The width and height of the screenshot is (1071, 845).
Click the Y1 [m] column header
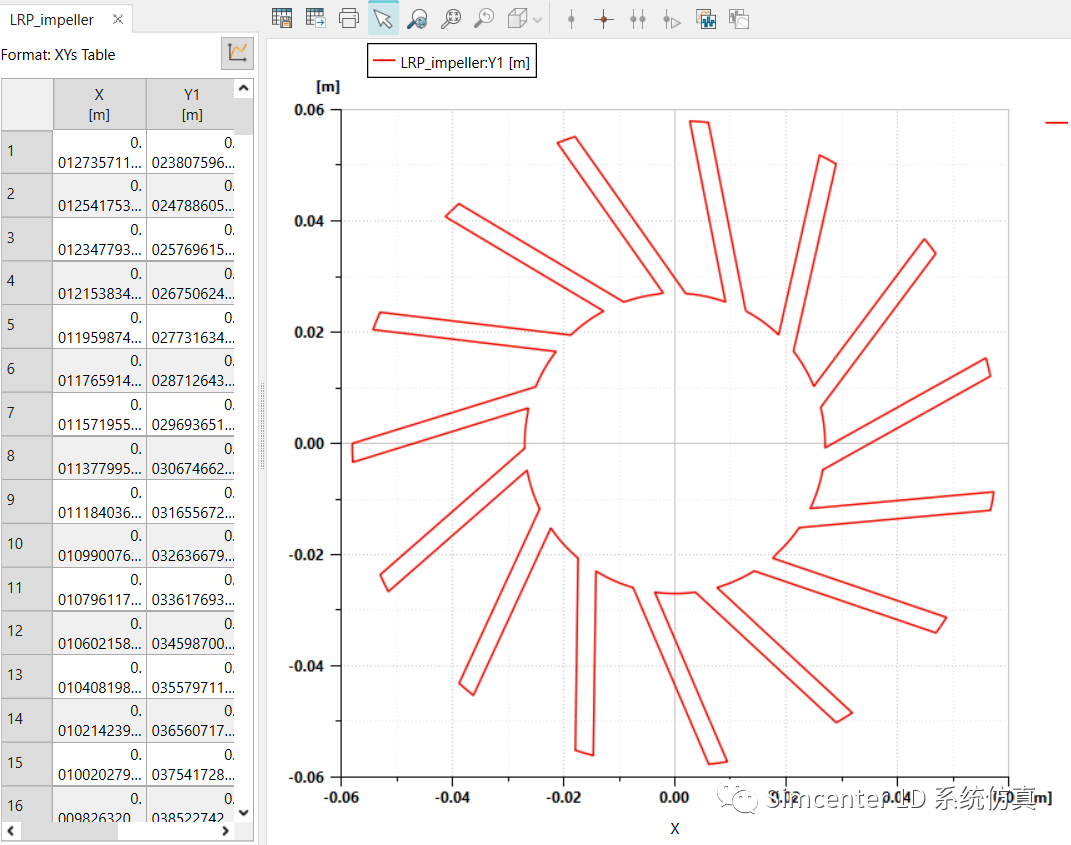tap(191, 104)
